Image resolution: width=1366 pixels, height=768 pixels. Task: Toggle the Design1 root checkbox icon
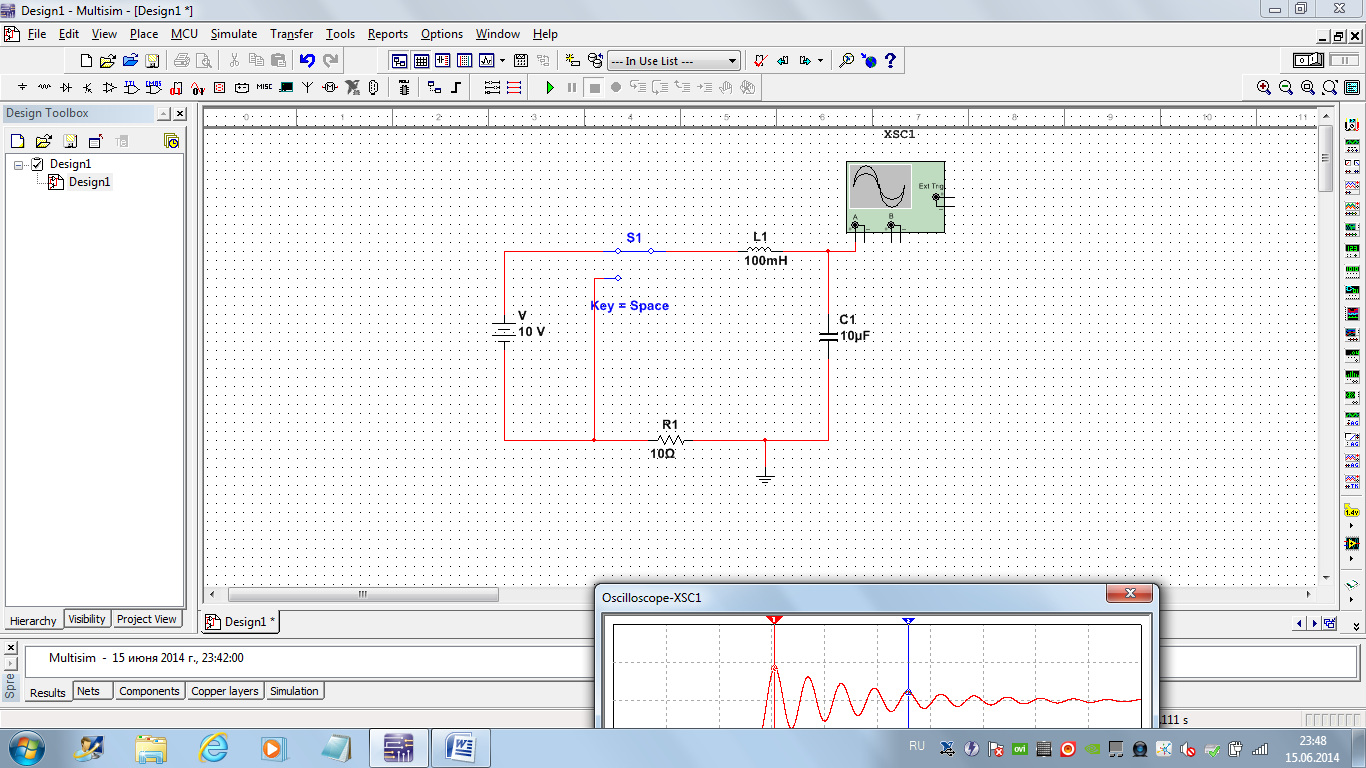tap(37, 164)
